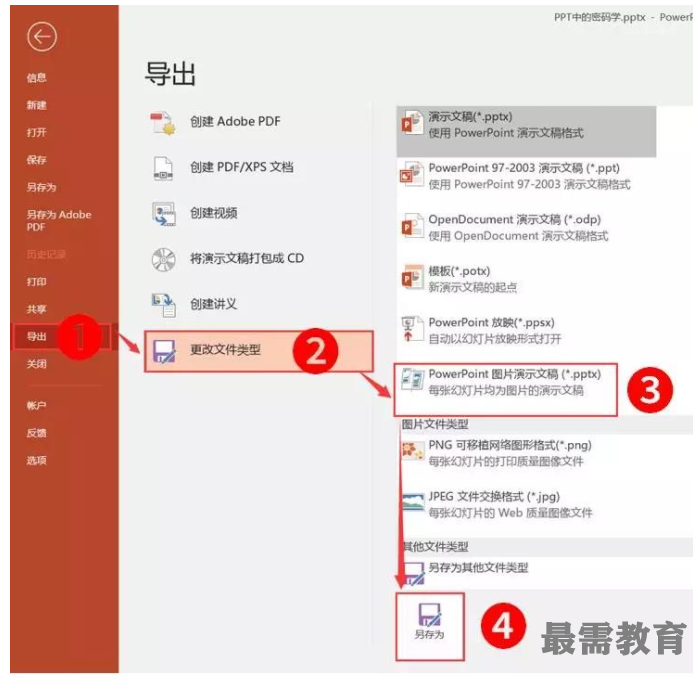Open the 反馈 page

coord(36,433)
